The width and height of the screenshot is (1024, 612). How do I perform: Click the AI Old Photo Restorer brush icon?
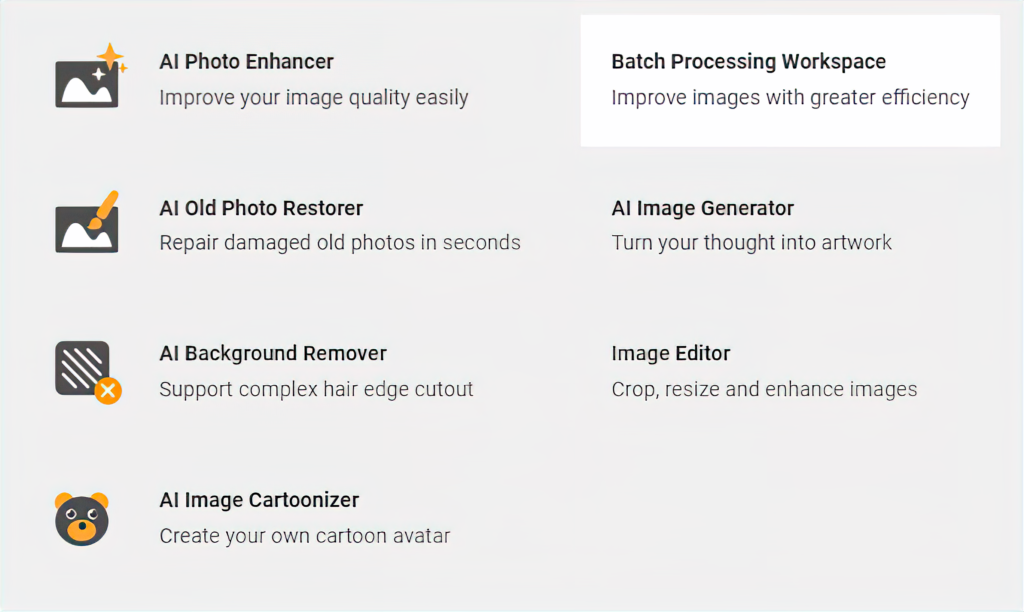coord(88,221)
